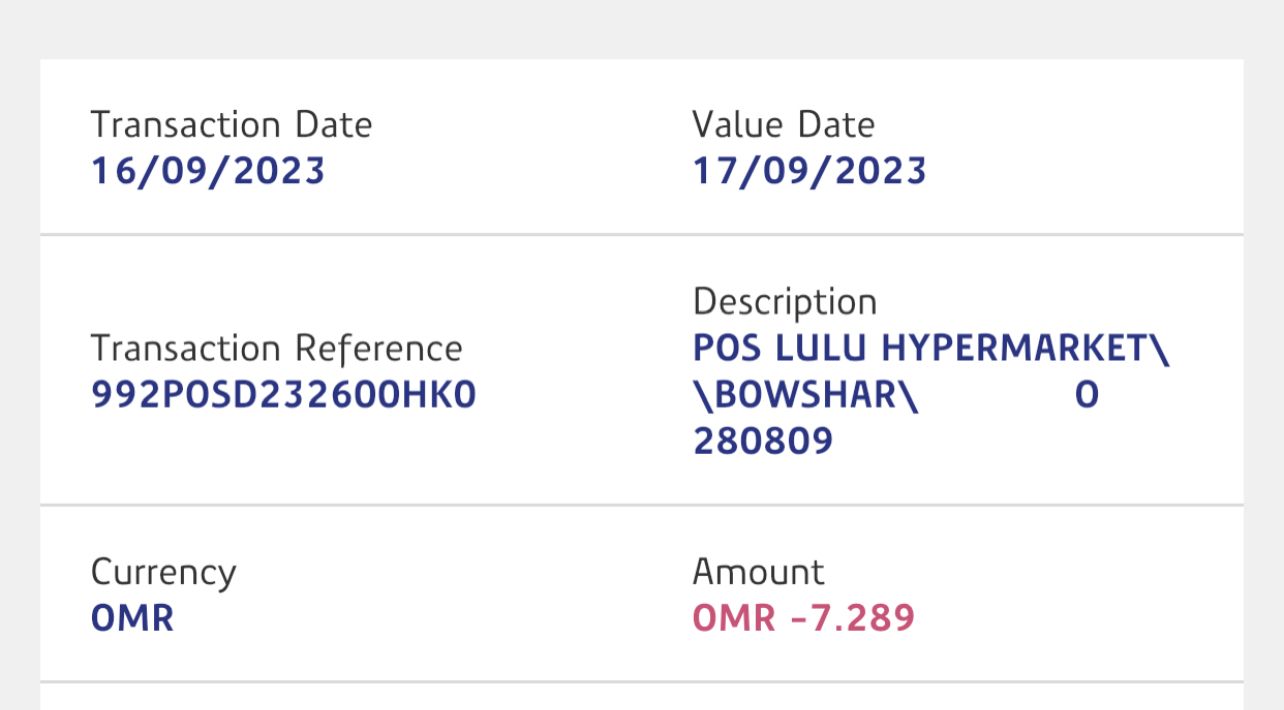Screen dimensions: 1284x710
Task: Click the Transaction Date label
Action: click(231, 125)
